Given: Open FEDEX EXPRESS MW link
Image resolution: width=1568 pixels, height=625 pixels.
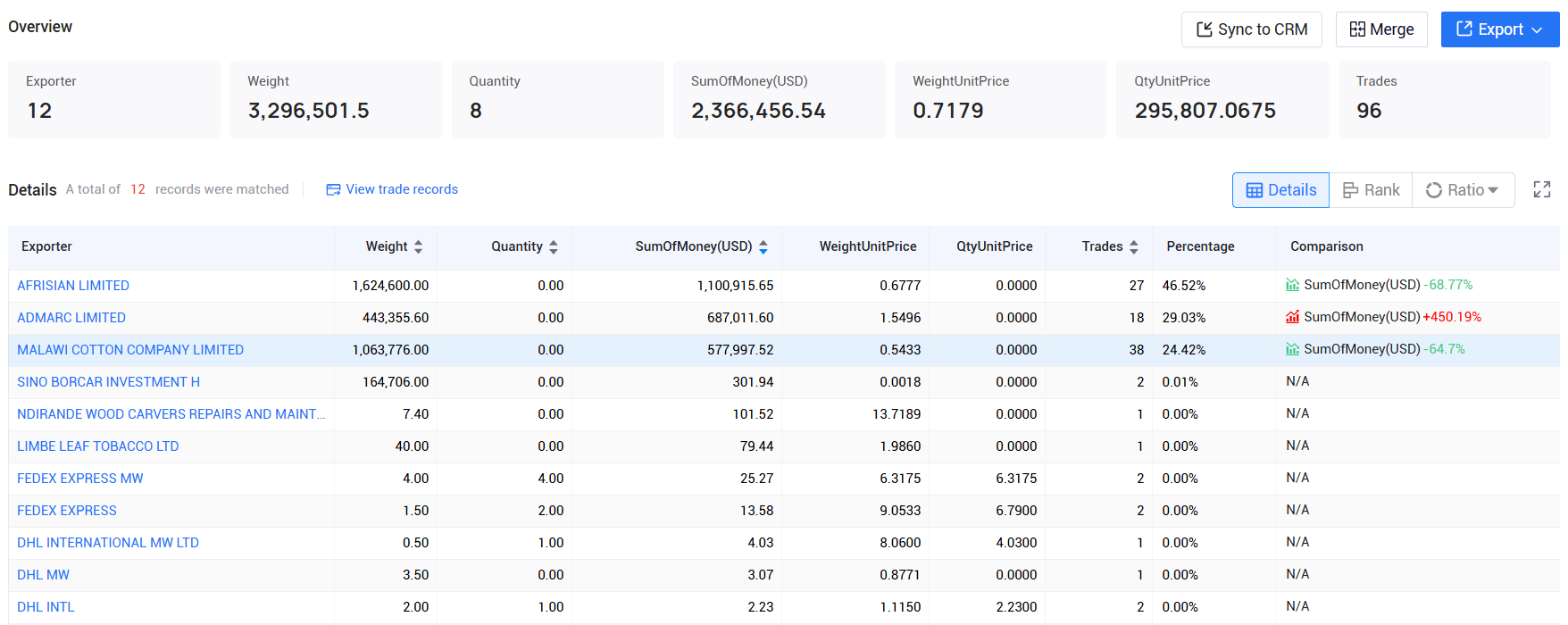Looking at the screenshot, I should (80, 479).
